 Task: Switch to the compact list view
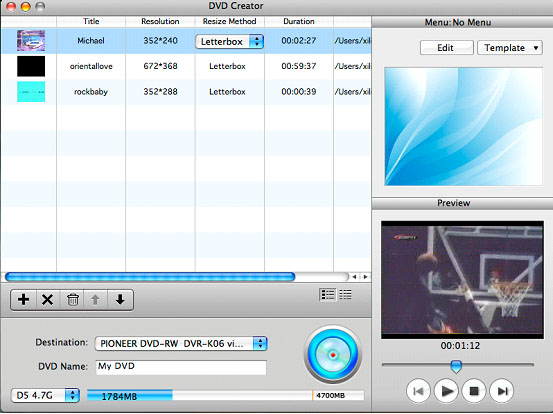[x=345, y=294]
